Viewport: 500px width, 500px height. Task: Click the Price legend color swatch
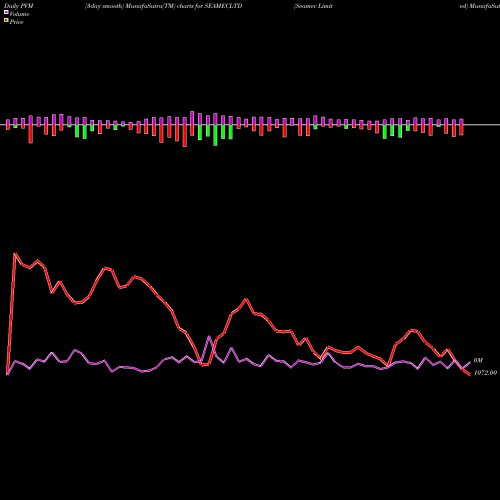pyautogui.click(x=6, y=21)
